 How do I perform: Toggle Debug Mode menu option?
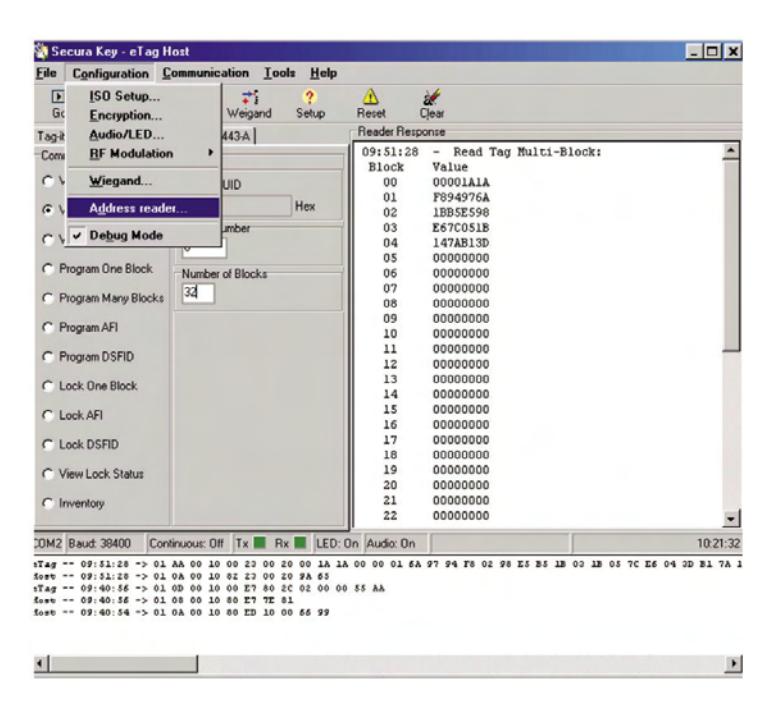point(144,235)
